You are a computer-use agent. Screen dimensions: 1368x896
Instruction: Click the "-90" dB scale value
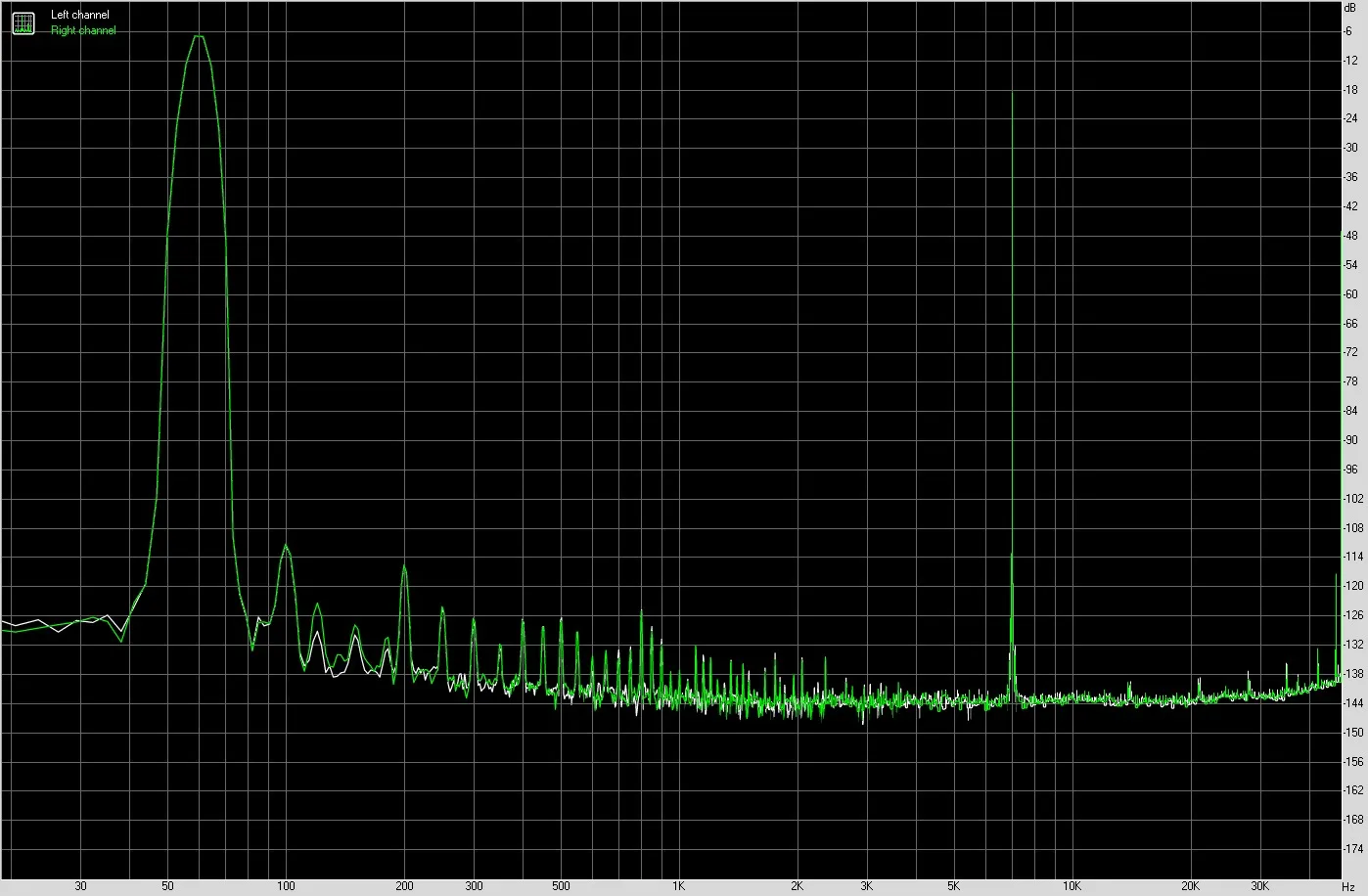click(x=1350, y=440)
